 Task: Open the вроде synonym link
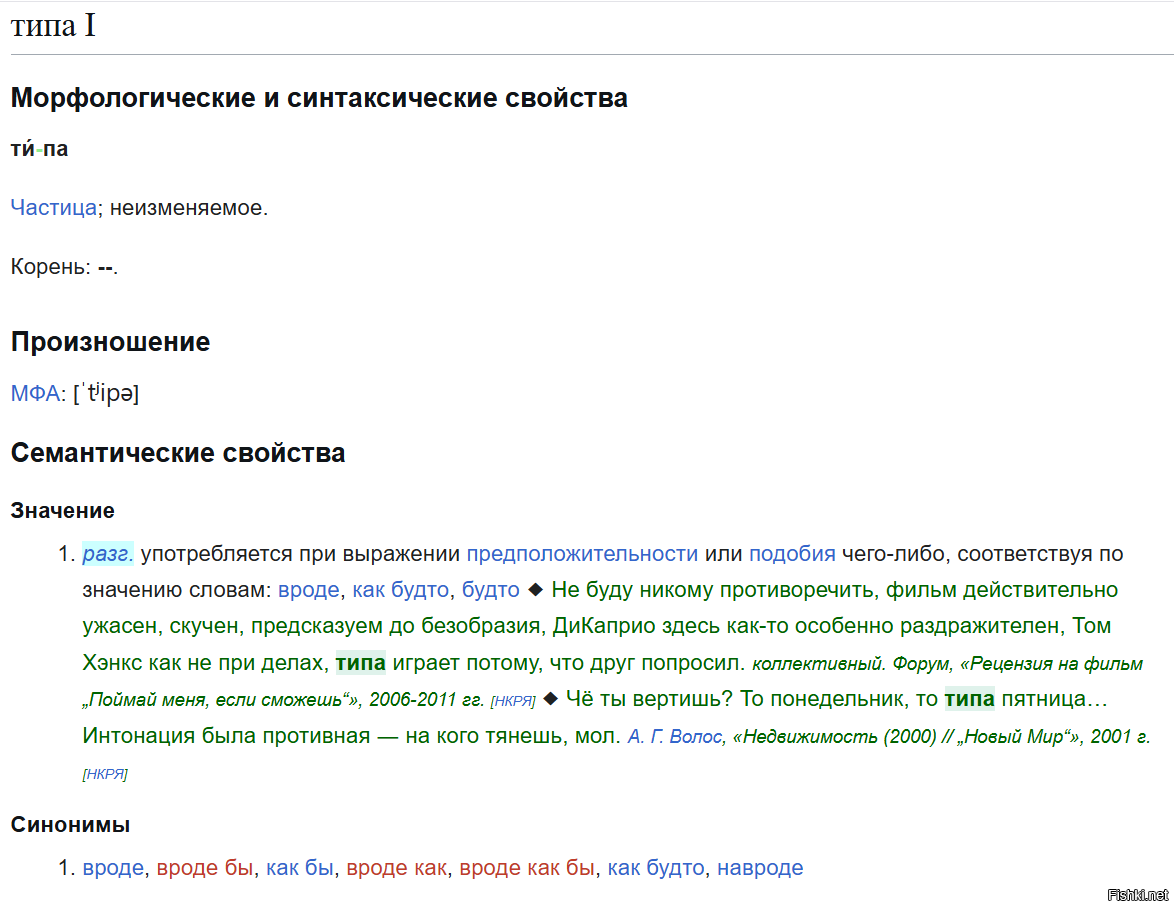coord(113,868)
